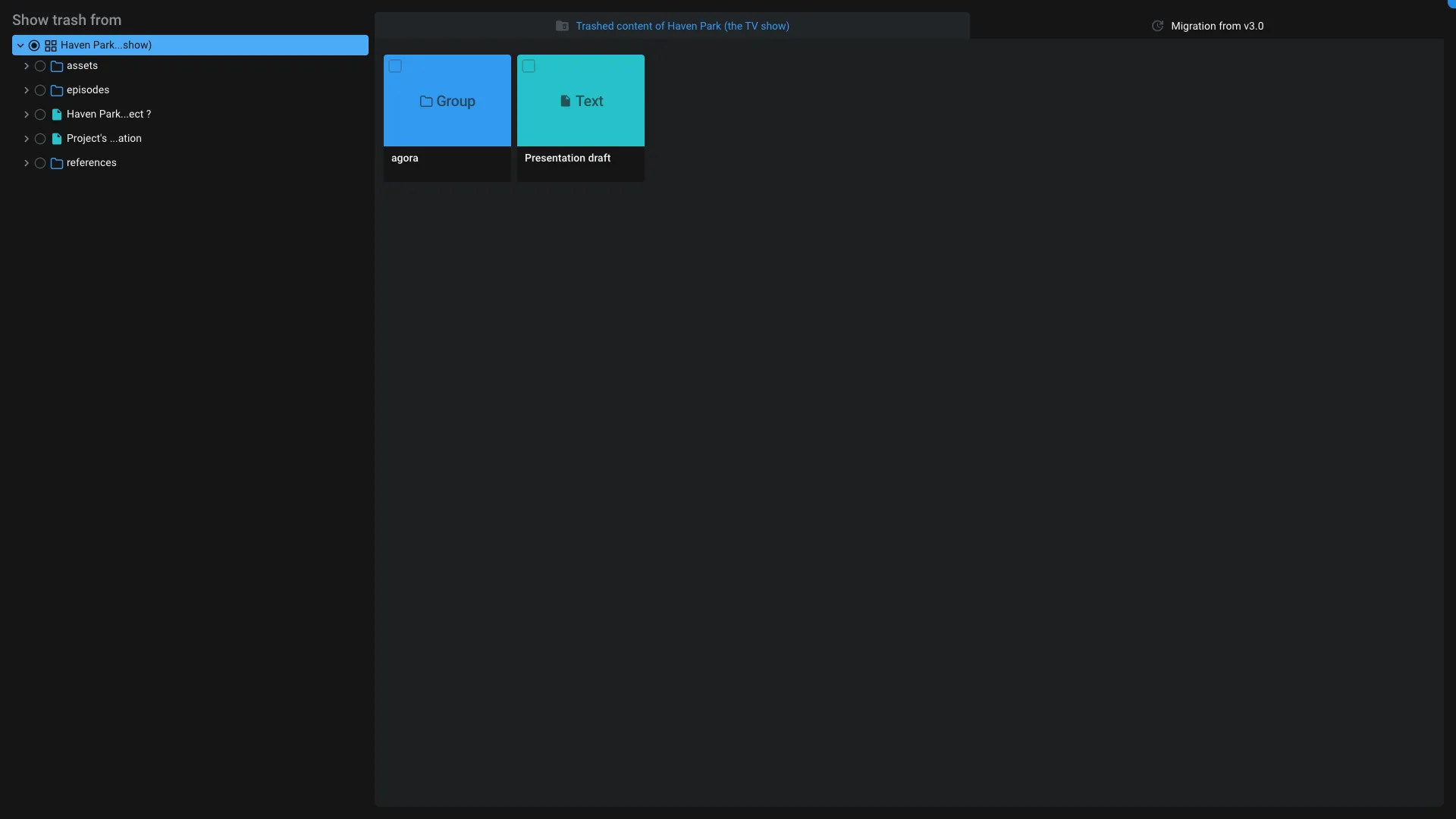
Task: Click the Project's ...ation document icon
Action: (x=57, y=139)
